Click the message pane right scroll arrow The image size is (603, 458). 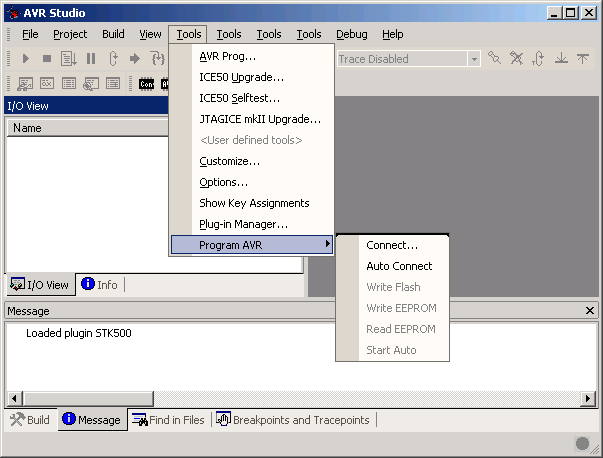[588, 398]
